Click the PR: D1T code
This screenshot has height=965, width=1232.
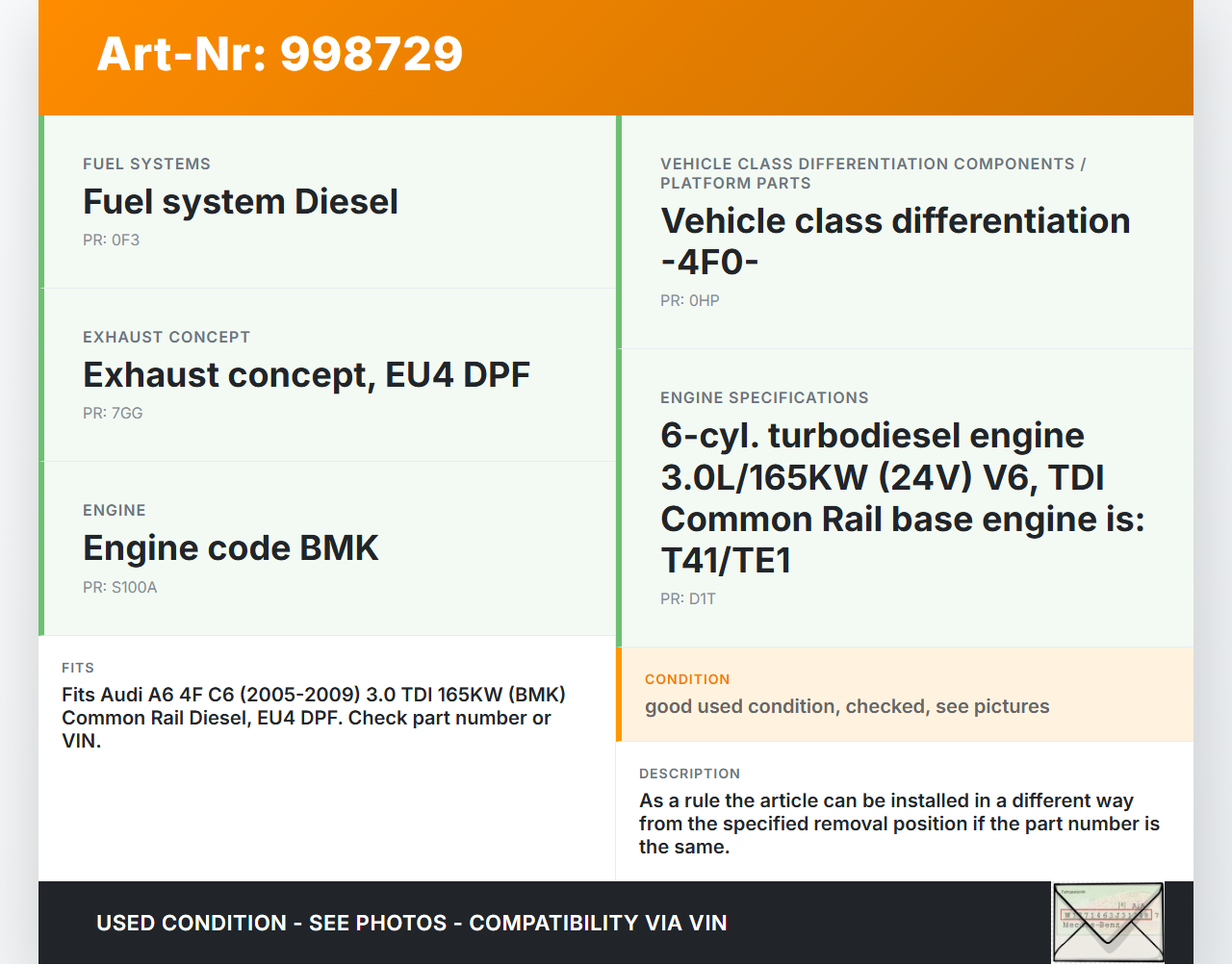(x=687, y=599)
